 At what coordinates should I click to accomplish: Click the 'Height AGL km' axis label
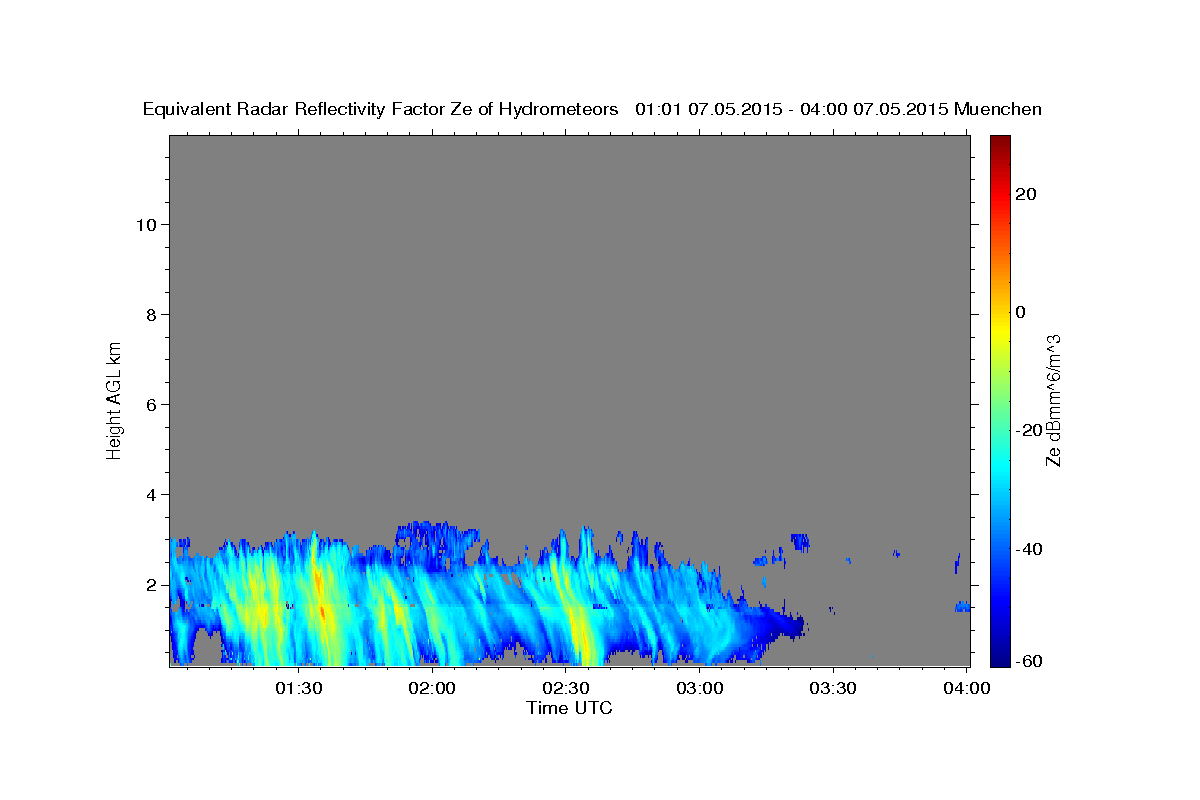coord(114,399)
